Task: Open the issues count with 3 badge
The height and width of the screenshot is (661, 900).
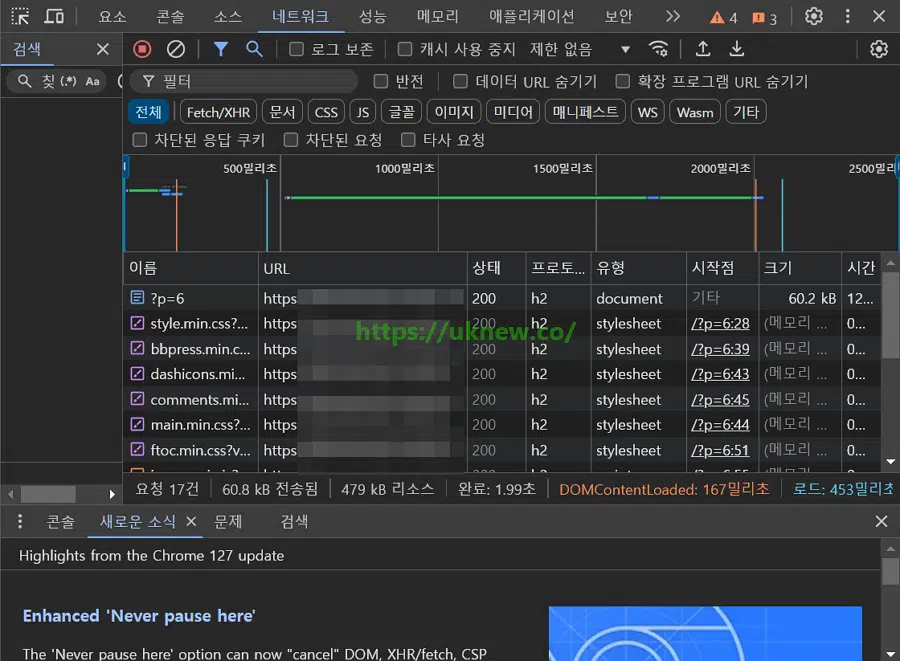Action: pos(765,18)
